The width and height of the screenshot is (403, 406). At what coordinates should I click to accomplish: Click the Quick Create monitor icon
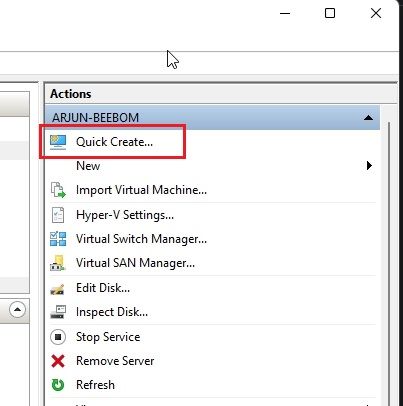click(x=58, y=142)
